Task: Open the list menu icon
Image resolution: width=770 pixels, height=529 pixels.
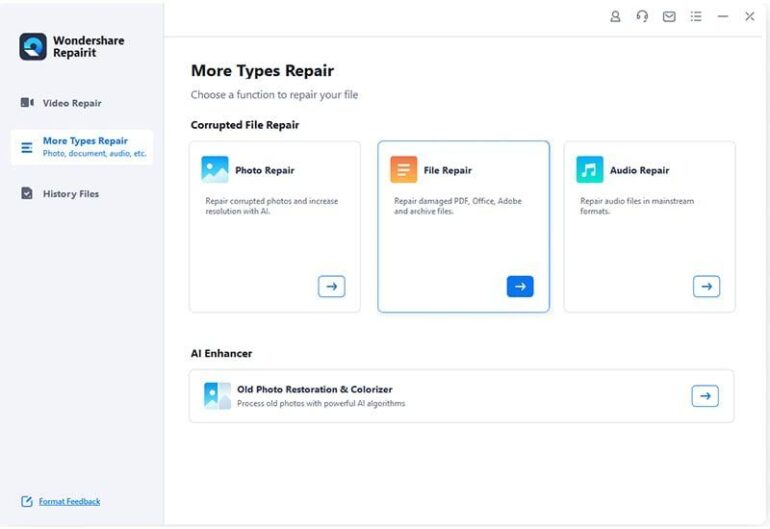Action: click(695, 17)
